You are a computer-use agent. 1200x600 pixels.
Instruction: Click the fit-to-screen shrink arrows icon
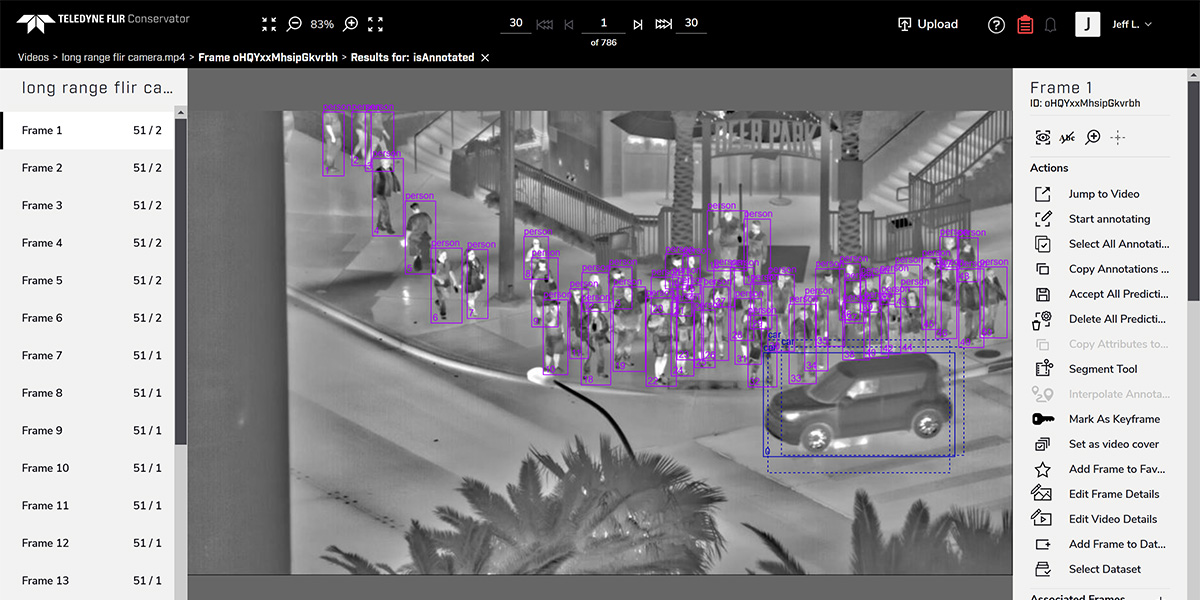268,24
